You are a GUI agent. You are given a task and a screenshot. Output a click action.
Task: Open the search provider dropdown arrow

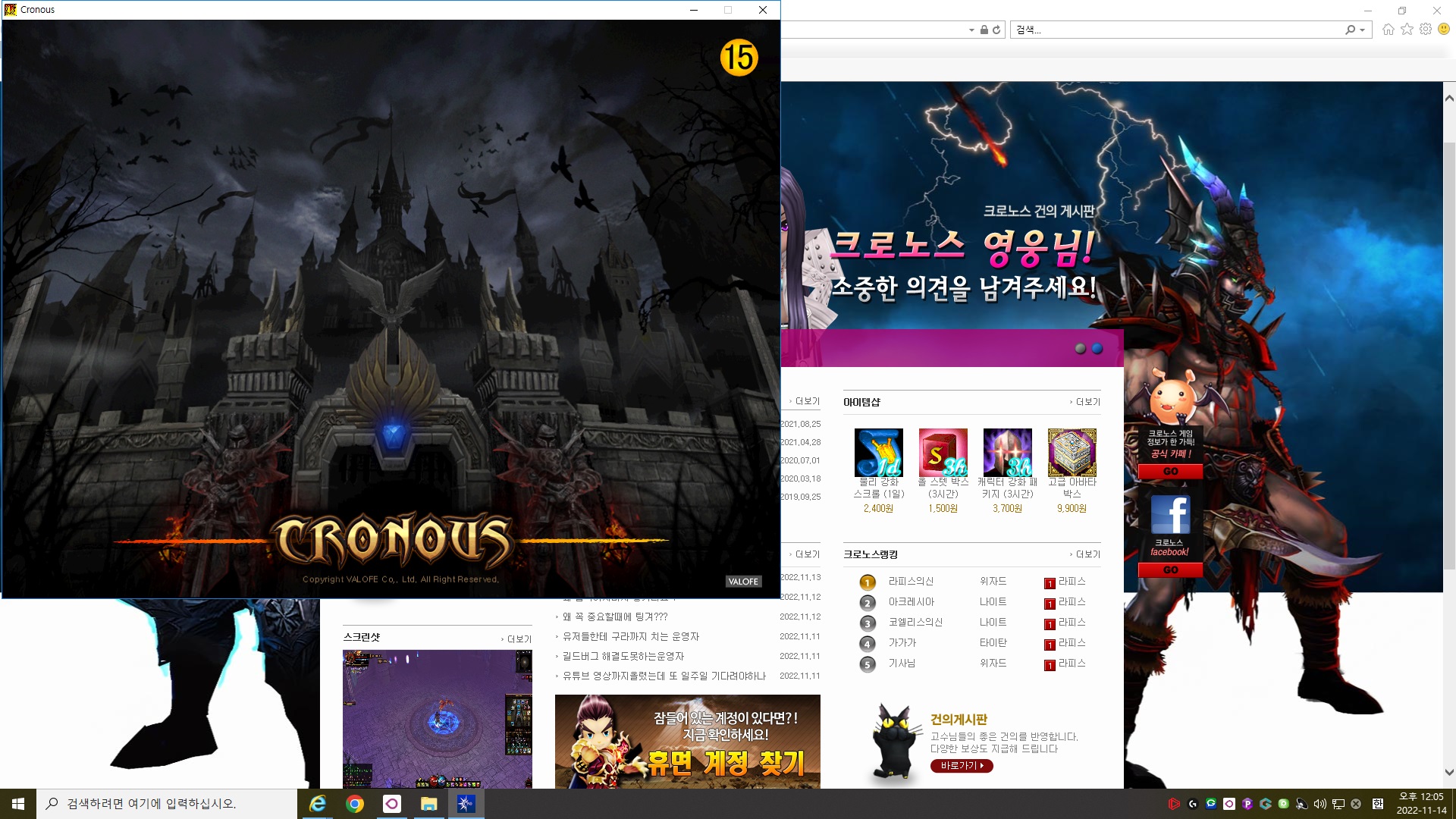[1363, 30]
